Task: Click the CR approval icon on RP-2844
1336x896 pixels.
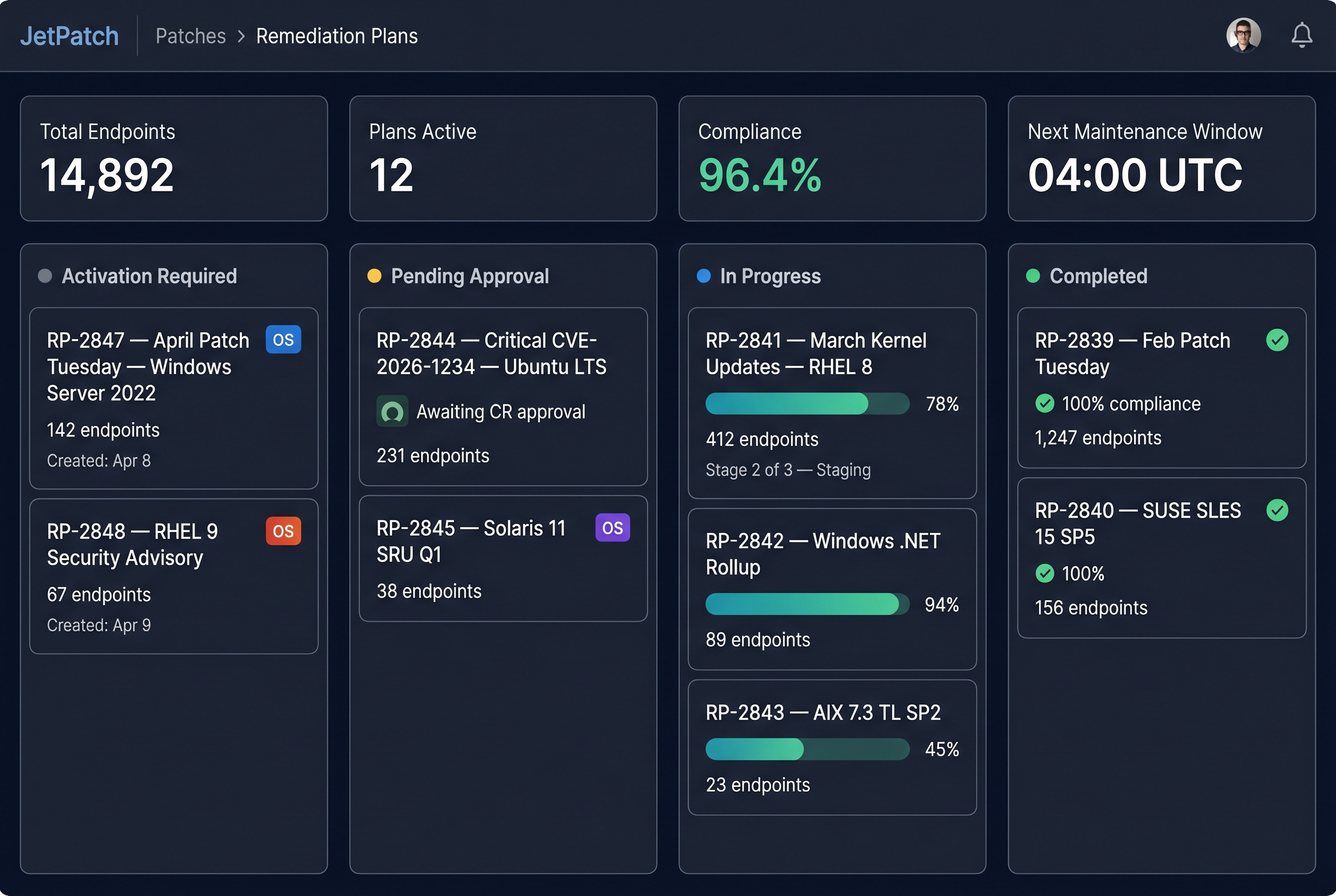Action: coord(392,412)
